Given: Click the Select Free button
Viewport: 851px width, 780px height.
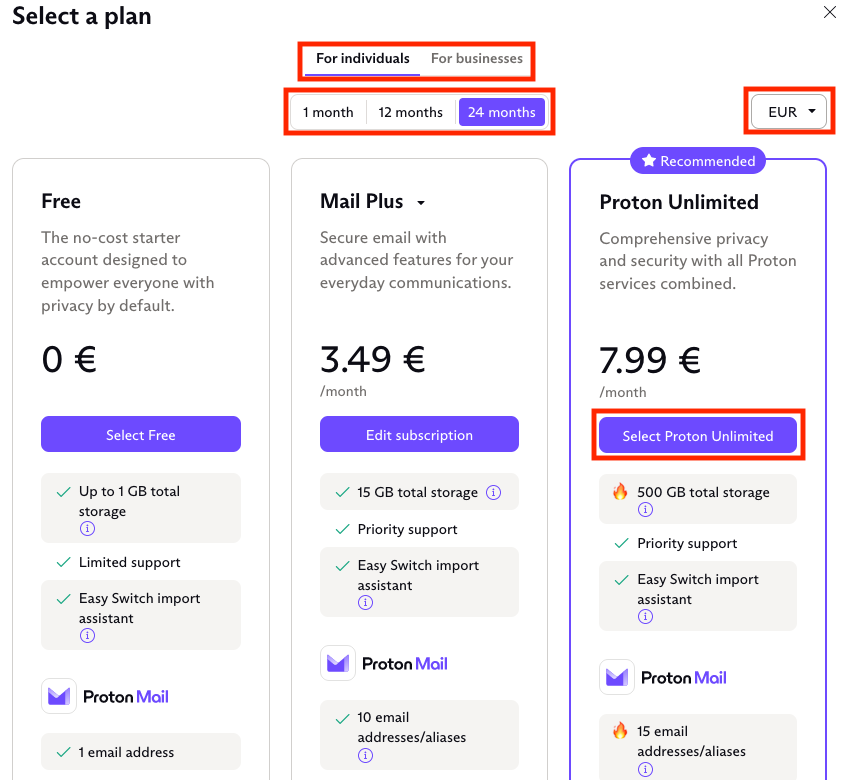Looking at the screenshot, I should coord(140,434).
